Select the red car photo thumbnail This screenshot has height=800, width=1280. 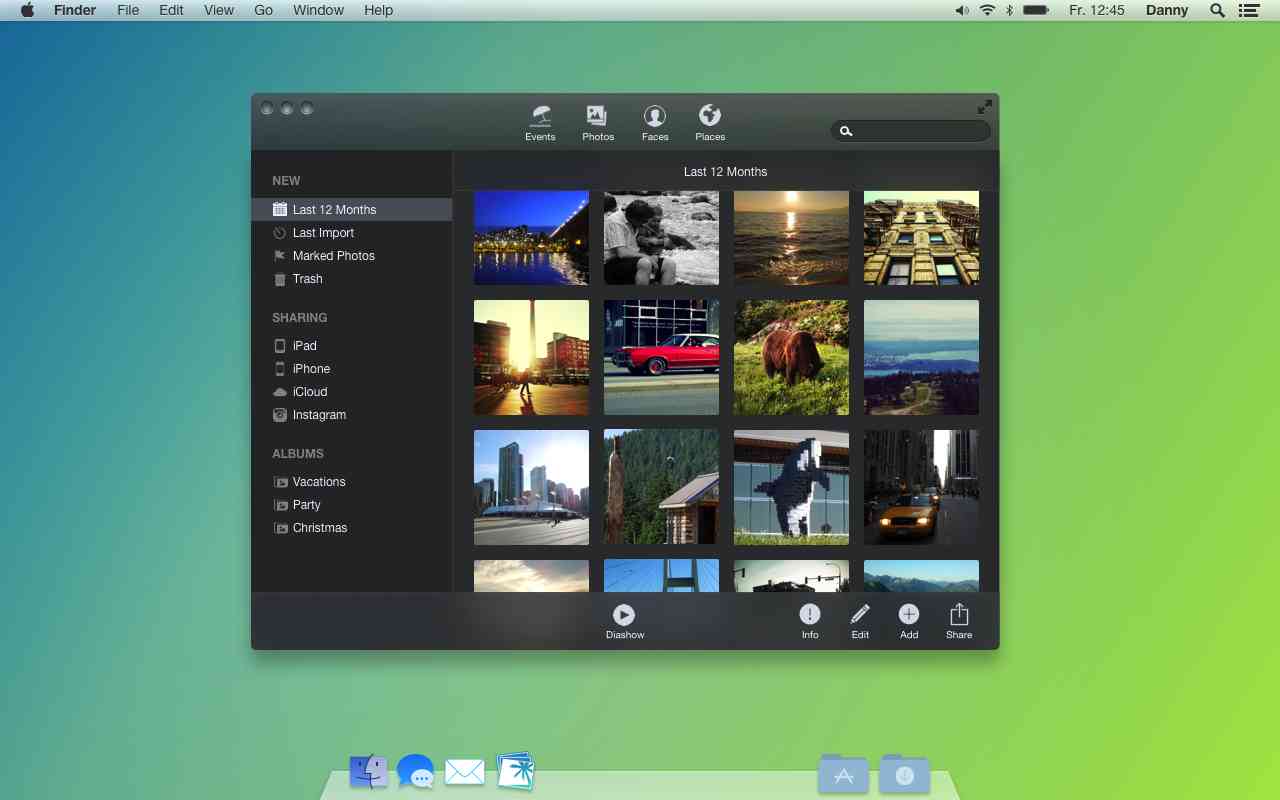pos(661,357)
